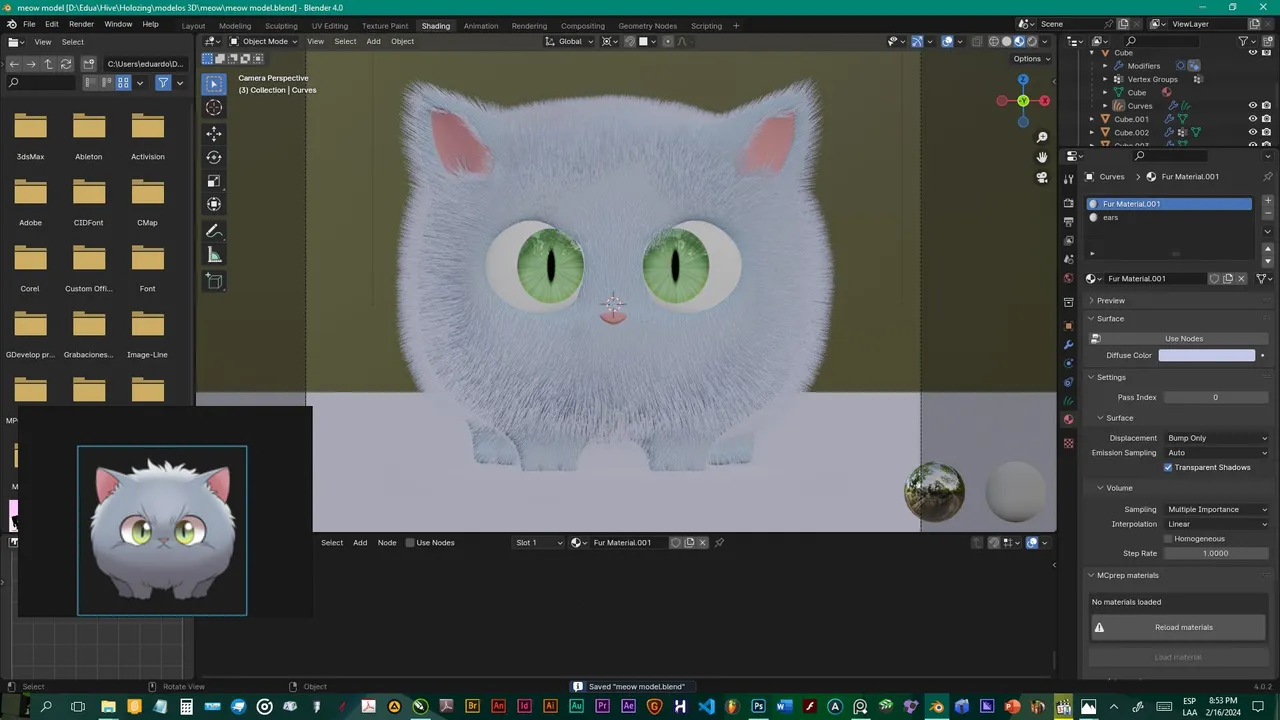
Task: Switch to wireframe viewport shading
Action: [994, 41]
